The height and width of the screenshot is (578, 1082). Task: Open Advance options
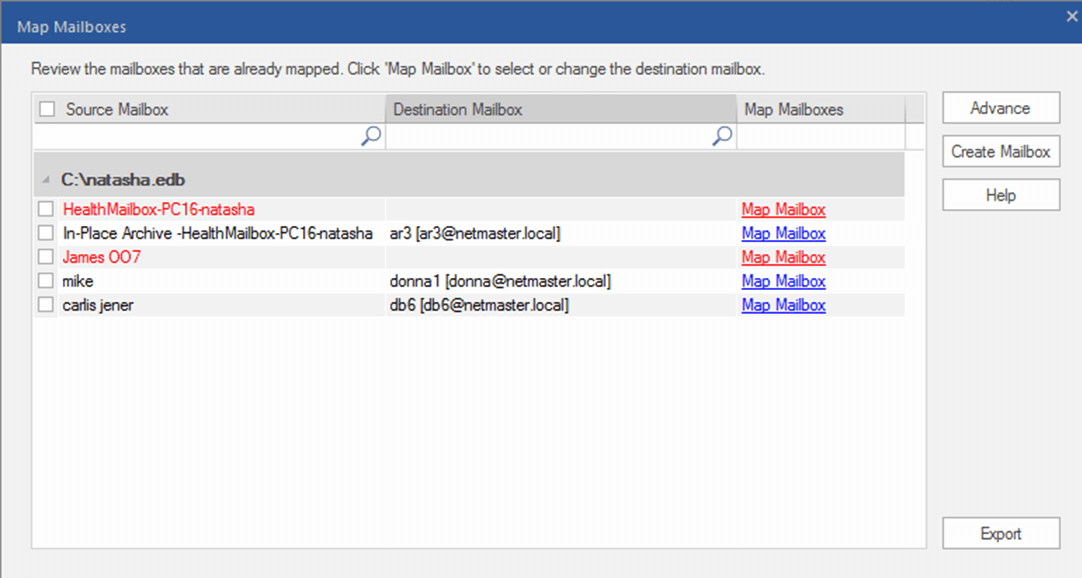pos(1000,109)
